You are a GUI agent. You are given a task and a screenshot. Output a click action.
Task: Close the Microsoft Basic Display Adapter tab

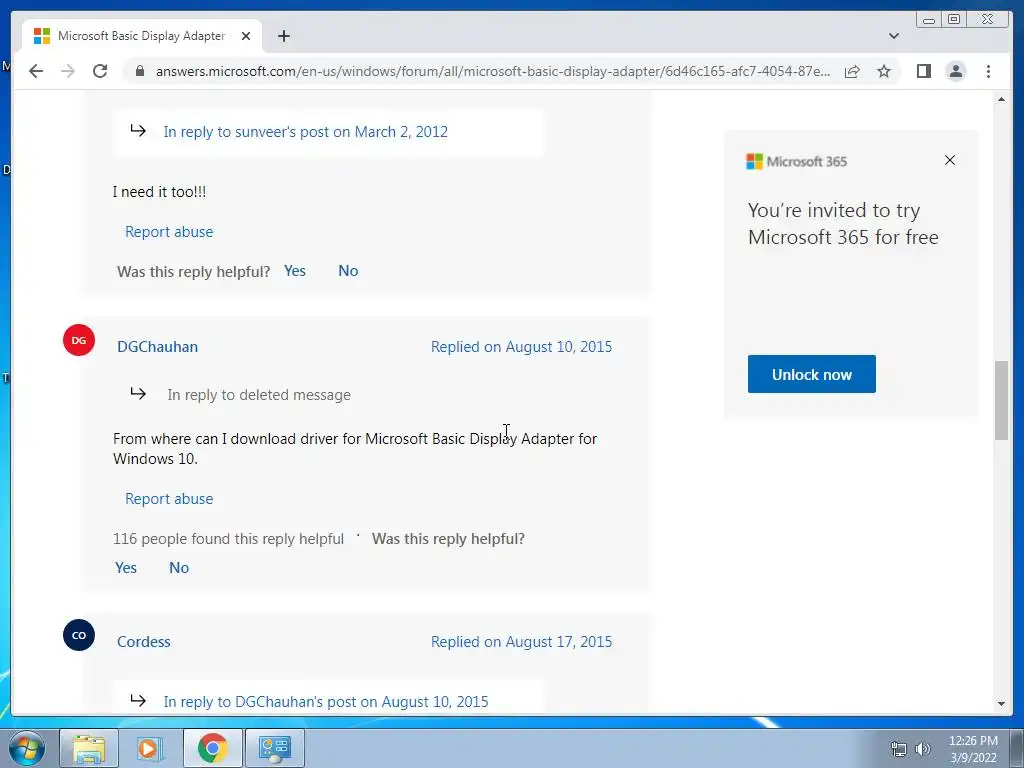[x=246, y=36]
